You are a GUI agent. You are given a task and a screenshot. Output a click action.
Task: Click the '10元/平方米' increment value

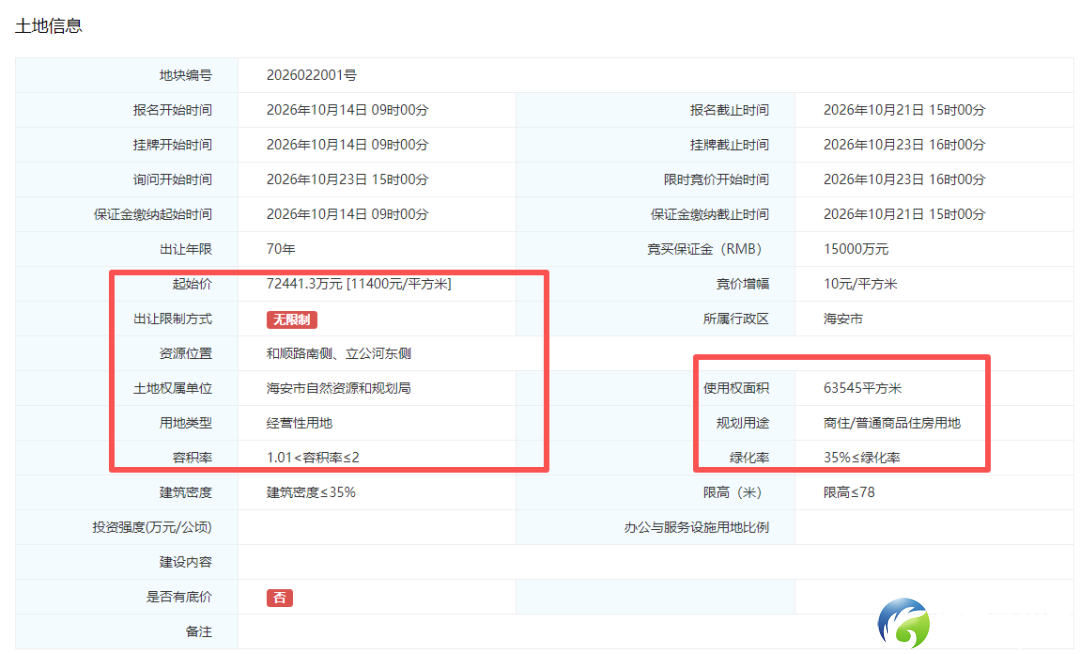[x=860, y=284]
